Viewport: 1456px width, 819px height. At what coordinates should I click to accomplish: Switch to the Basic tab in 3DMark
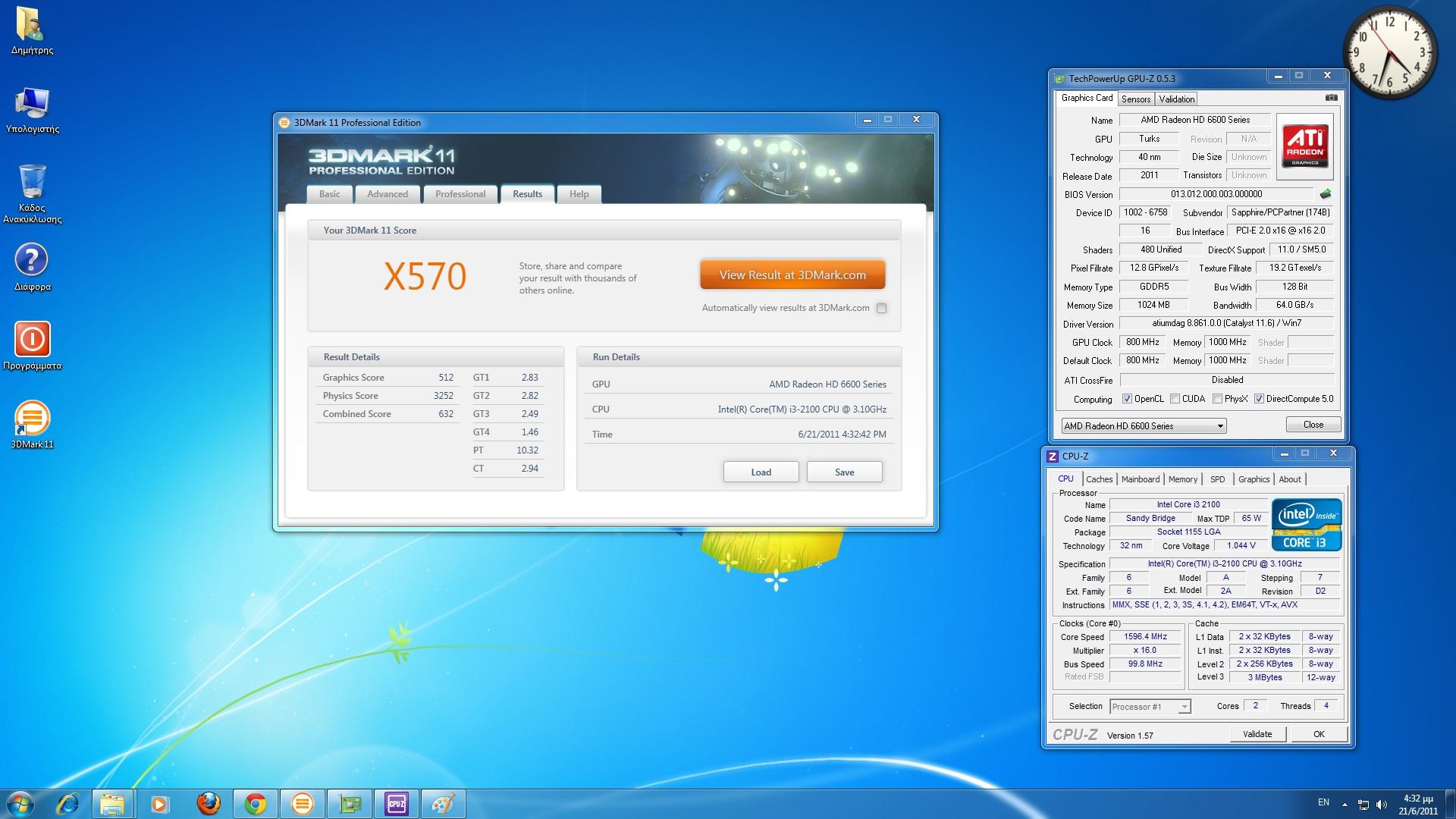click(x=329, y=194)
